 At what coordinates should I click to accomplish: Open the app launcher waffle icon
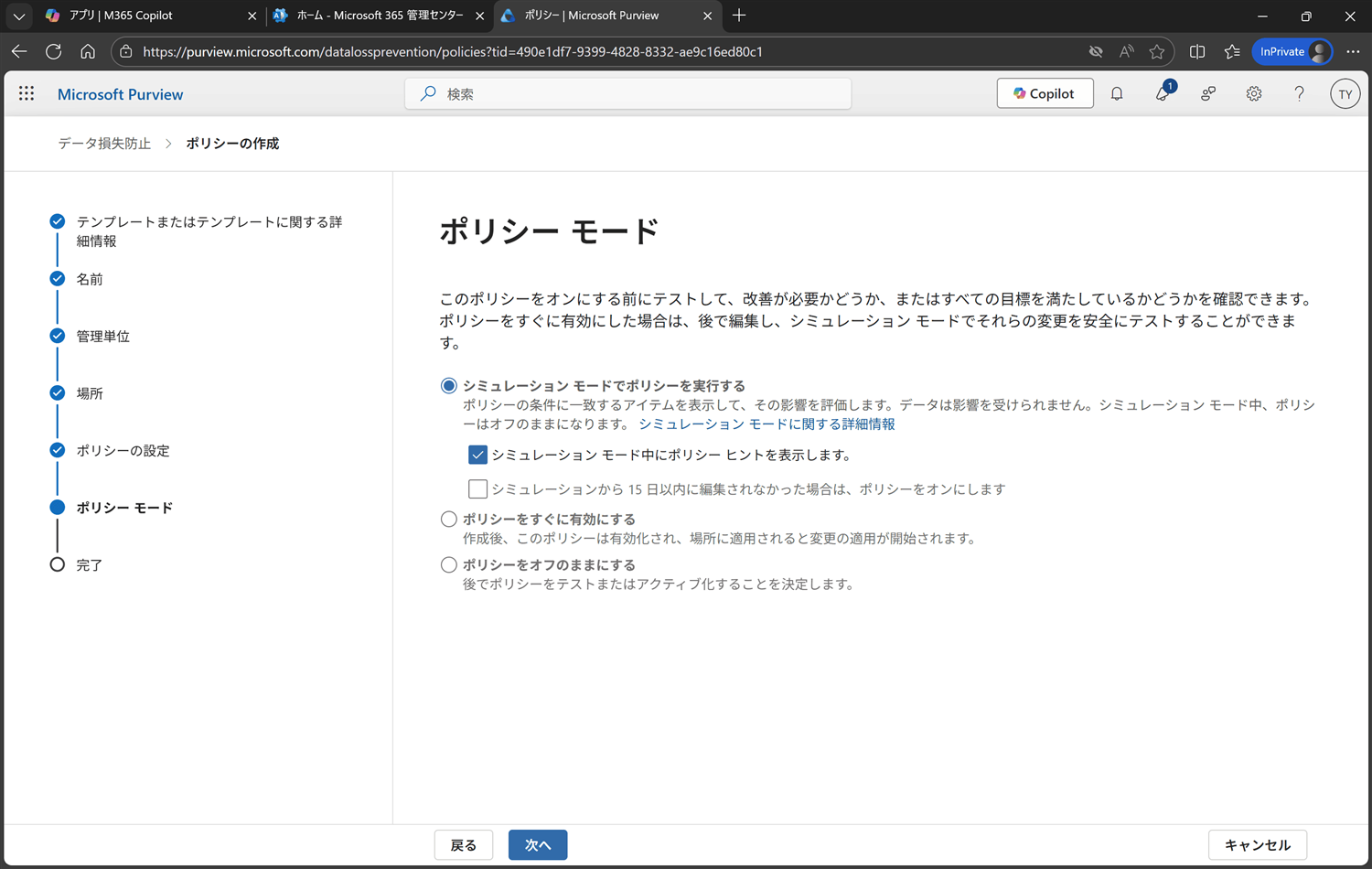tap(27, 93)
